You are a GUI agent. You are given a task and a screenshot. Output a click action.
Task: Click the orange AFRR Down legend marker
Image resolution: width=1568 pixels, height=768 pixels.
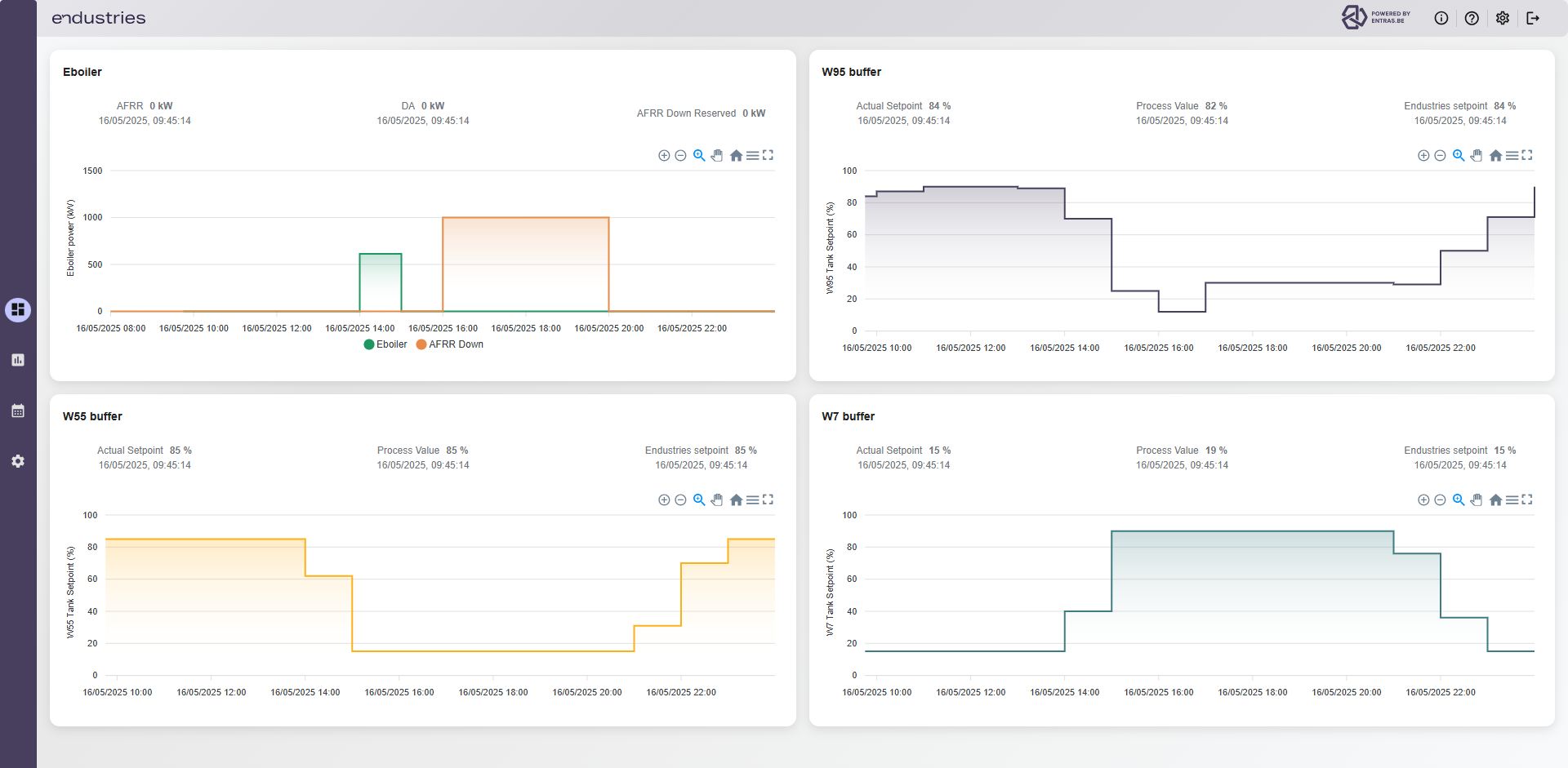[421, 344]
